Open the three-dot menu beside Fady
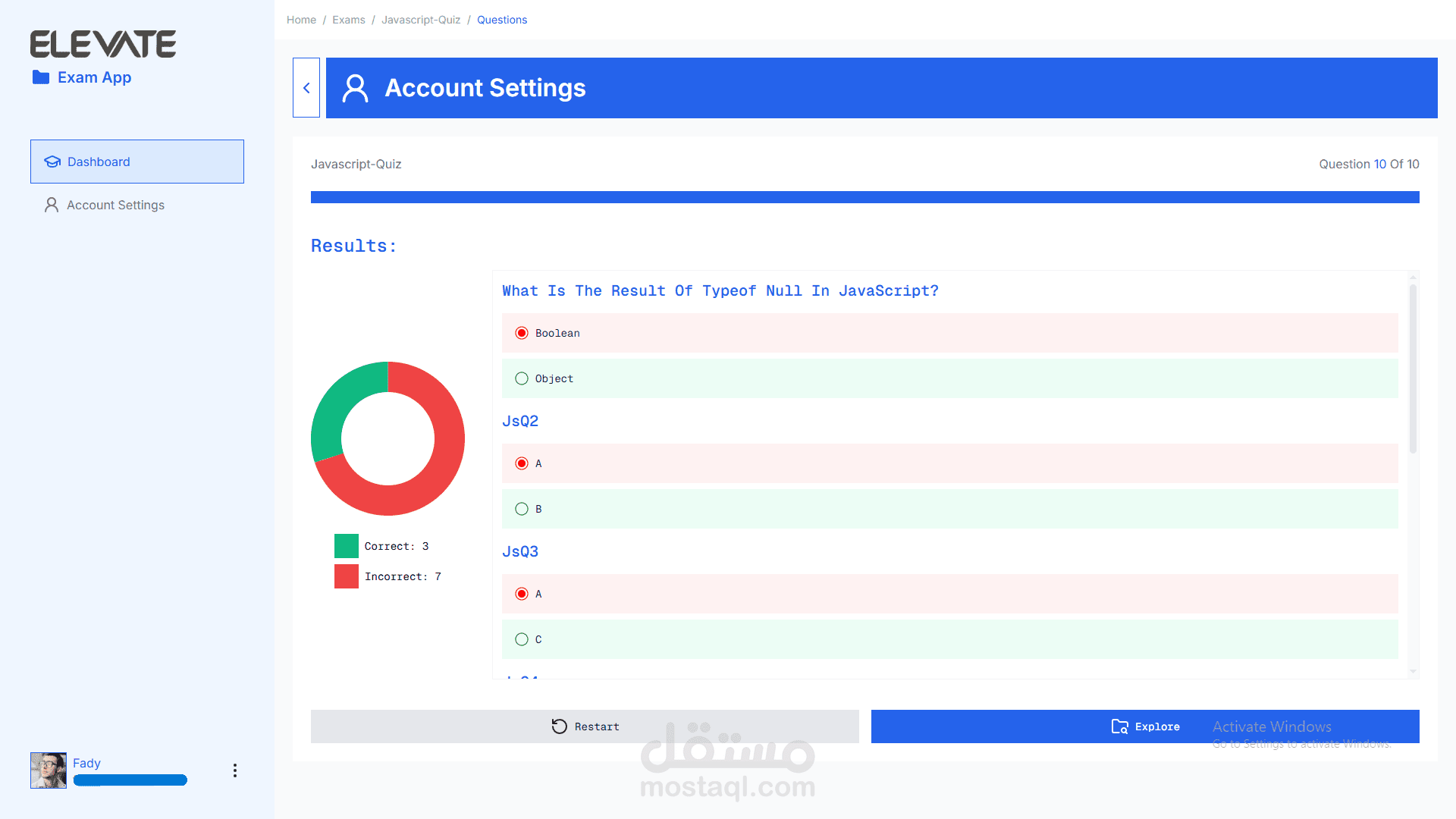 point(235,770)
